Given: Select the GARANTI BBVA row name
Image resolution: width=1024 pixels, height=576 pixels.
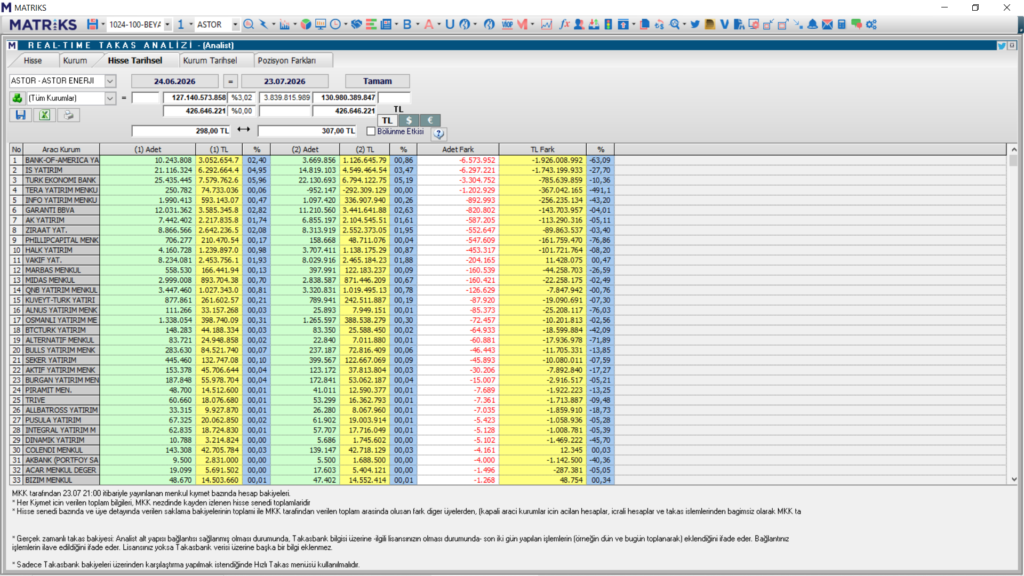Looking at the screenshot, I should point(61,210).
